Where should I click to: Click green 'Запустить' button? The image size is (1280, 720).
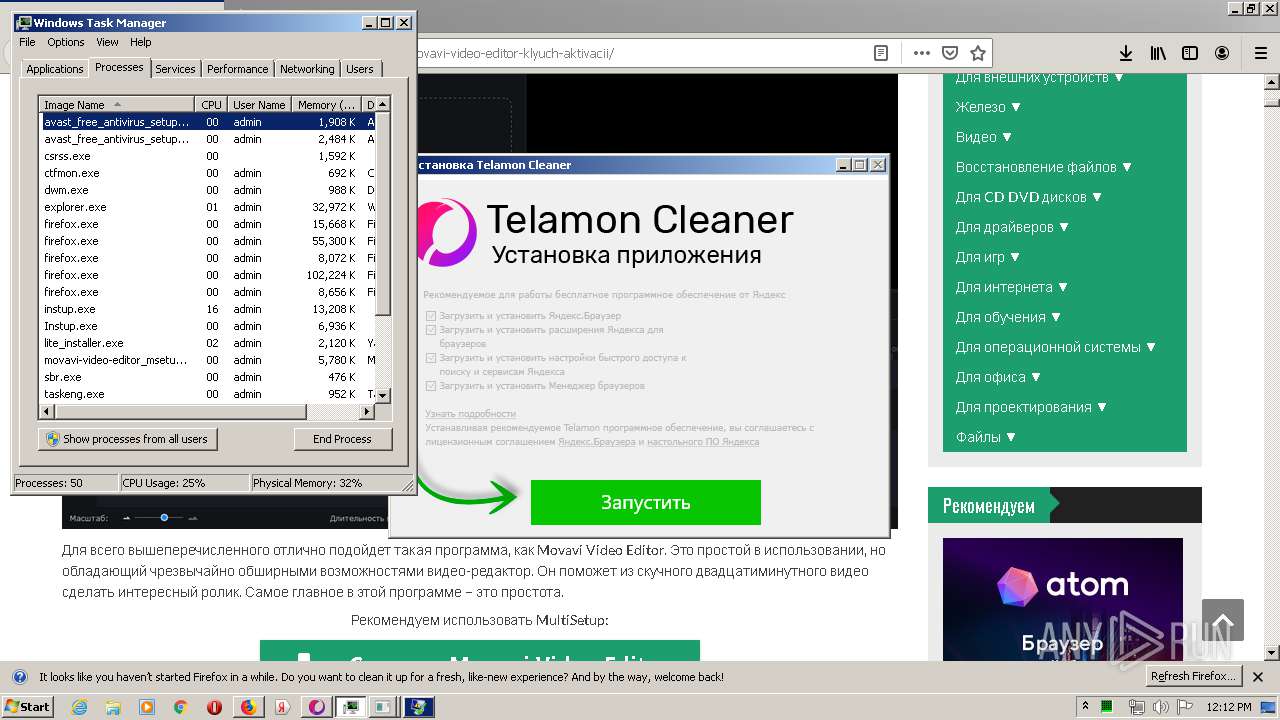645,502
